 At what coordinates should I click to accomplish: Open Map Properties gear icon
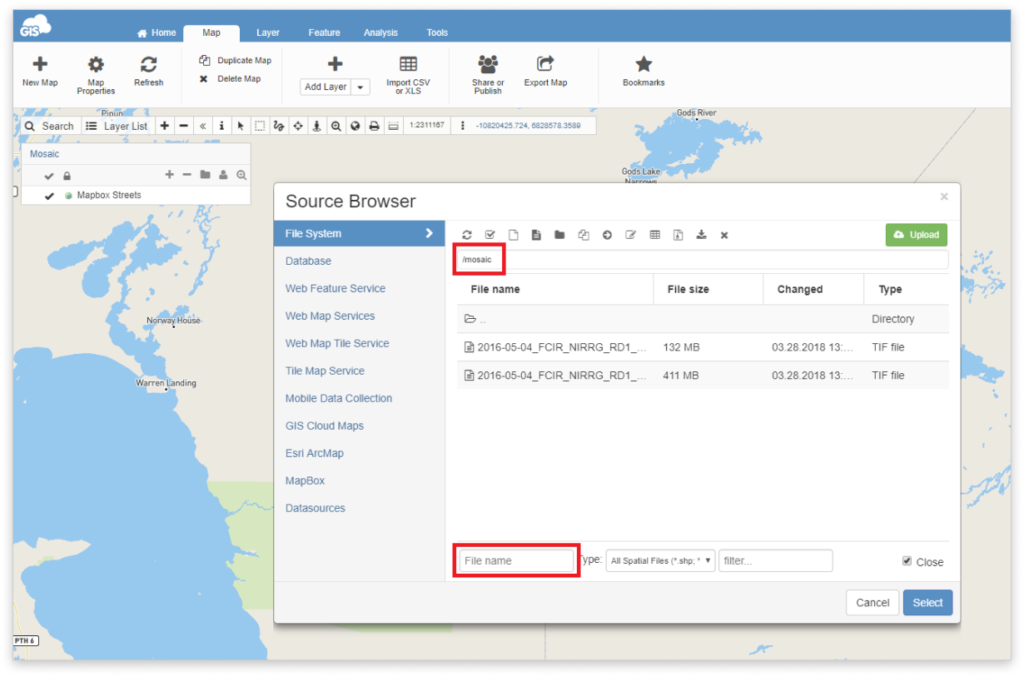[x=95, y=65]
